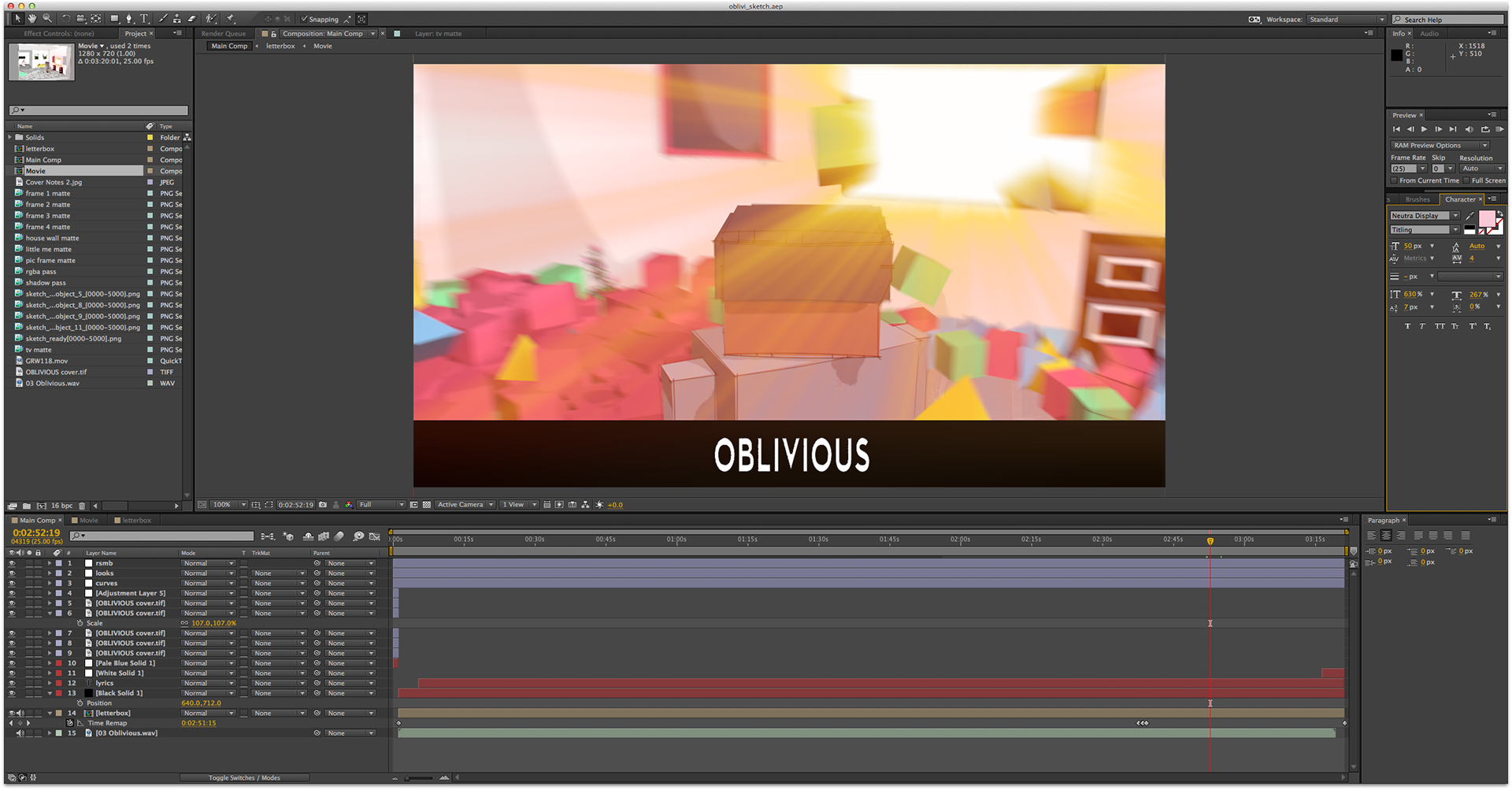The image size is (1512, 790).
Task: Hide the rsmb layer eye toggle
Action: coord(12,563)
